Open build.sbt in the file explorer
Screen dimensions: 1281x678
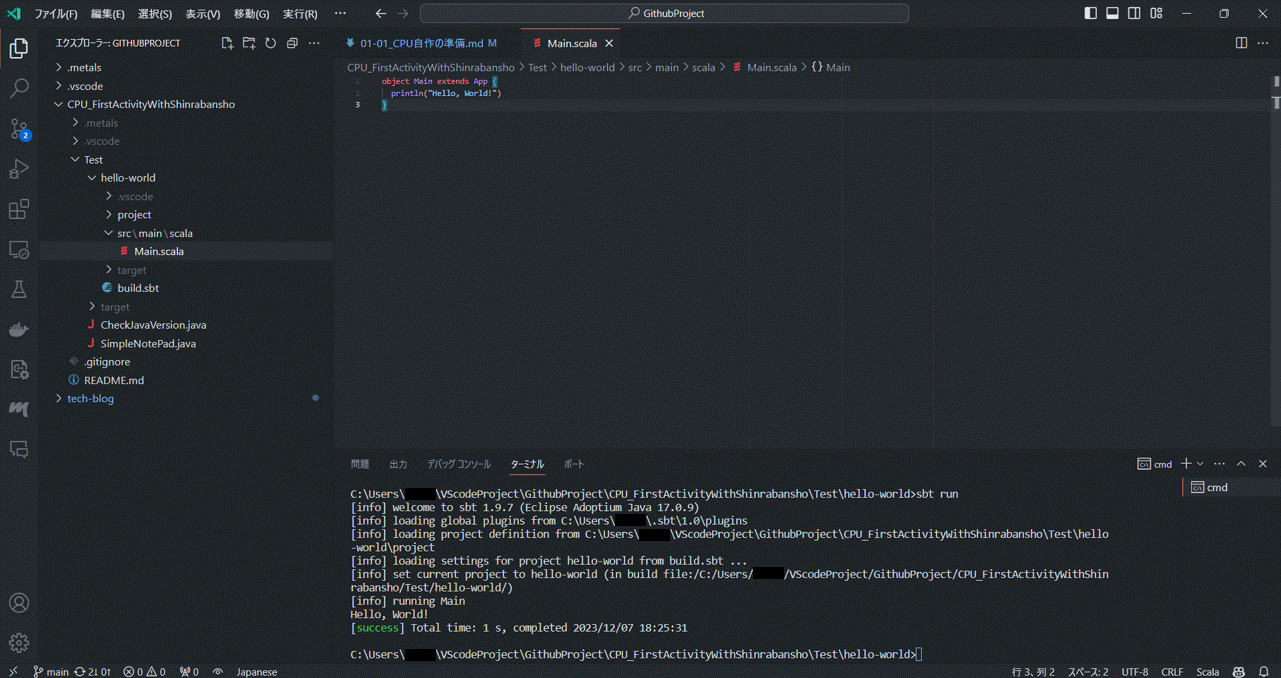point(138,288)
